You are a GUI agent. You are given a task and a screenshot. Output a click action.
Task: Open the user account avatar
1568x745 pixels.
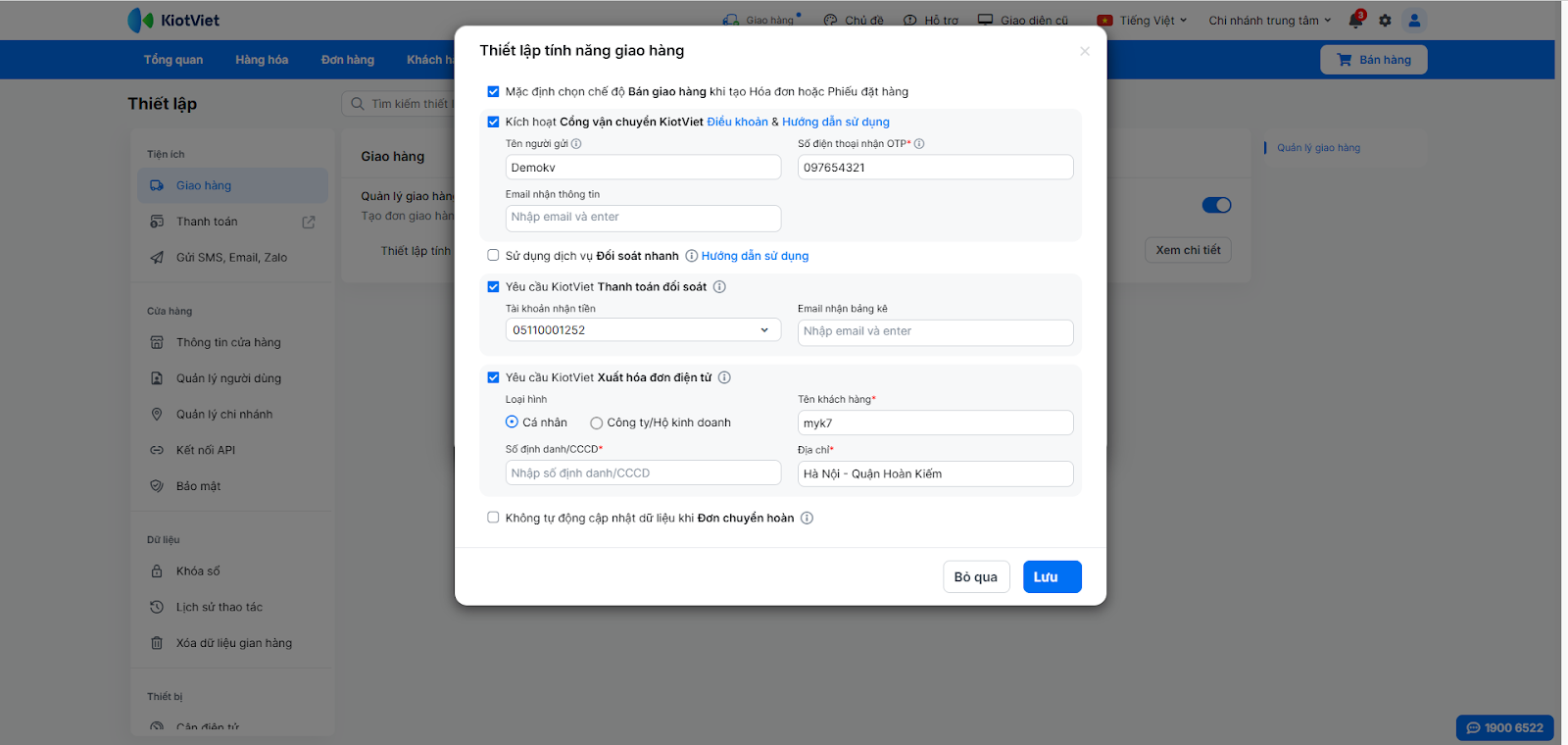click(1414, 20)
